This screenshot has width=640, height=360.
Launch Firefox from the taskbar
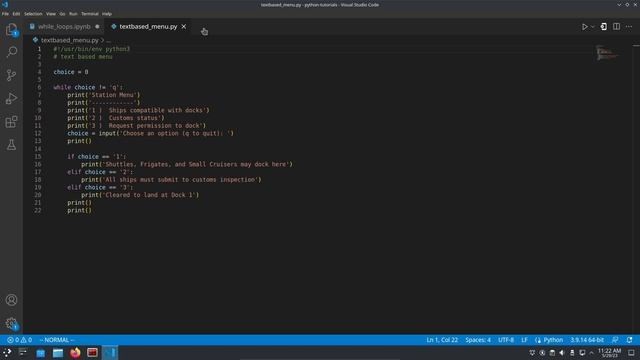coord(75,353)
